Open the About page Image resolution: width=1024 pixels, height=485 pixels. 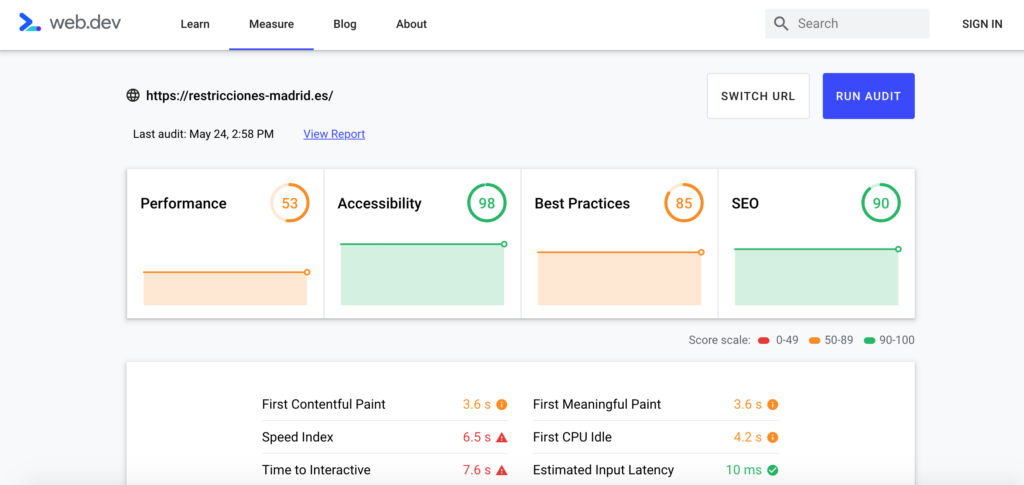[x=411, y=24]
